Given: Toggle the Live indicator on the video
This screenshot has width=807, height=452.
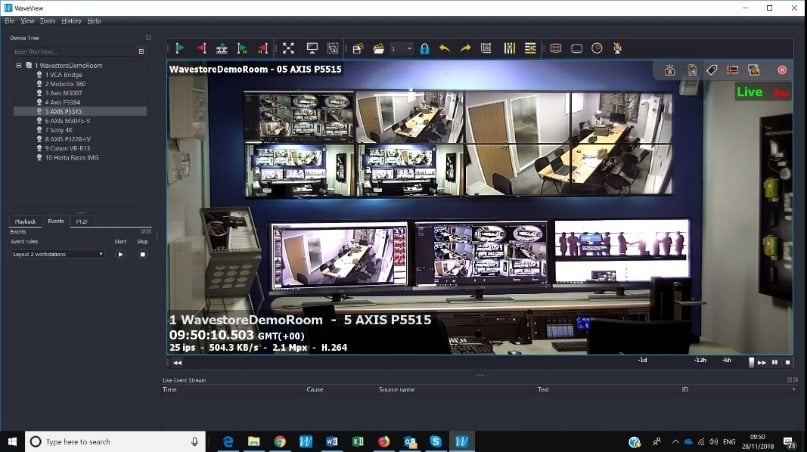Looking at the screenshot, I should [x=749, y=92].
